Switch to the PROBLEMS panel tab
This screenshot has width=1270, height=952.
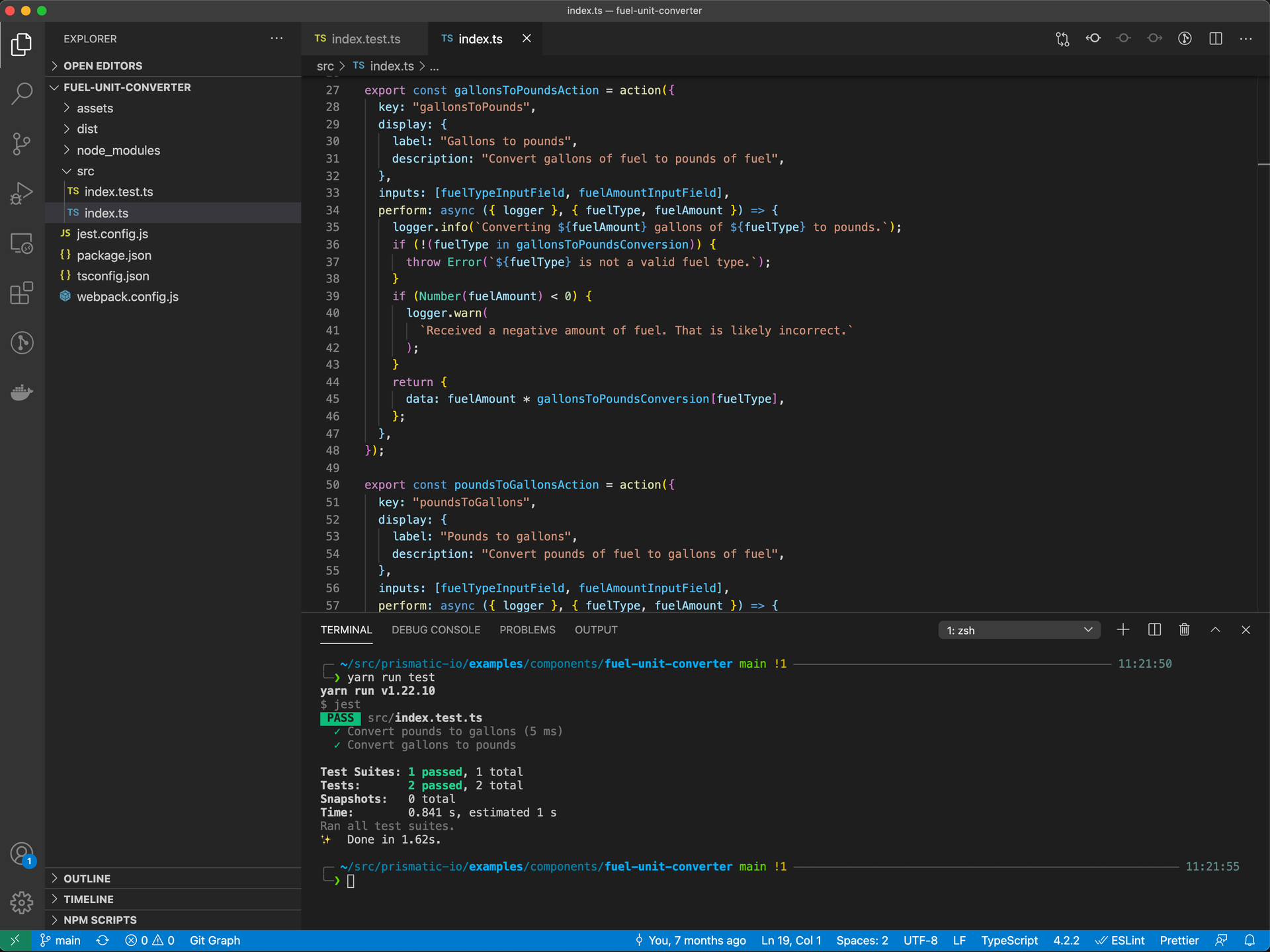coord(527,630)
